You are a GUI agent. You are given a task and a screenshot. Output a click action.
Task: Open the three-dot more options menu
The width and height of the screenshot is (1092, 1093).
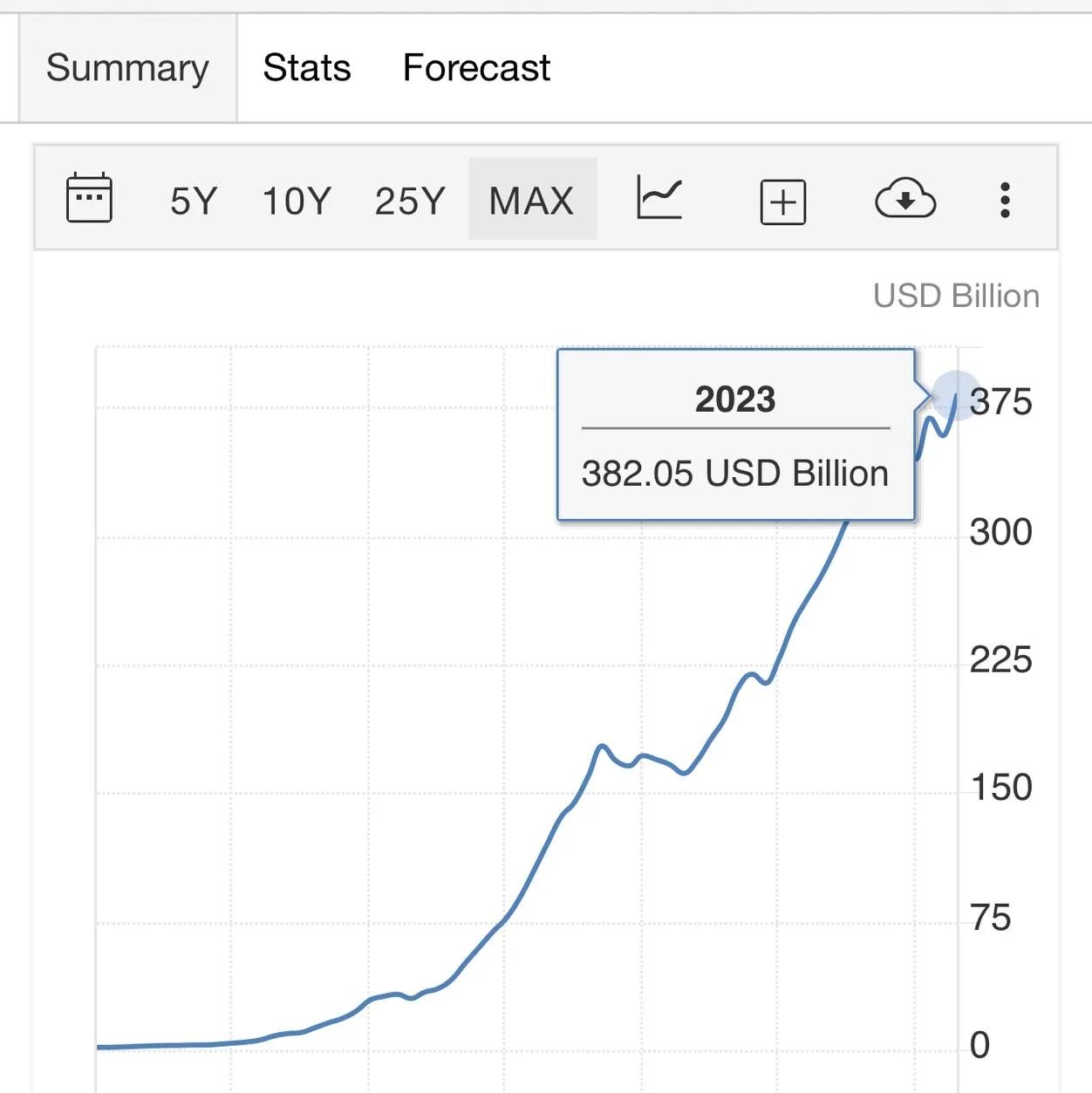click(x=1005, y=200)
